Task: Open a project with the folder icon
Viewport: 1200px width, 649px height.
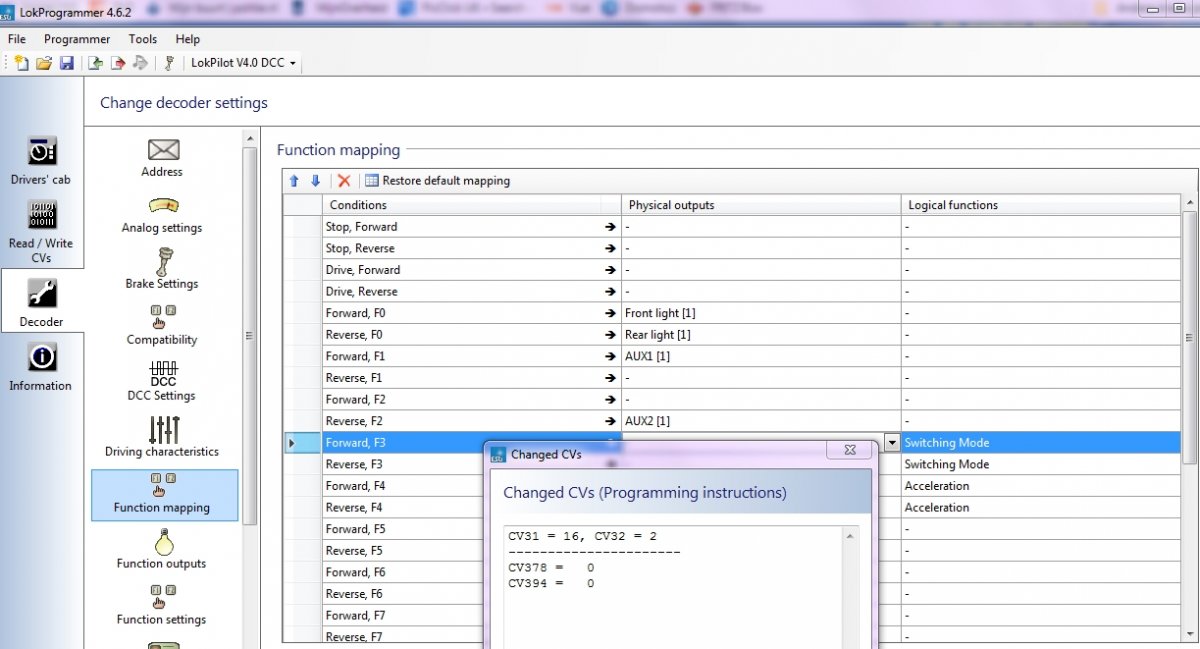Action: (x=44, y=63)
